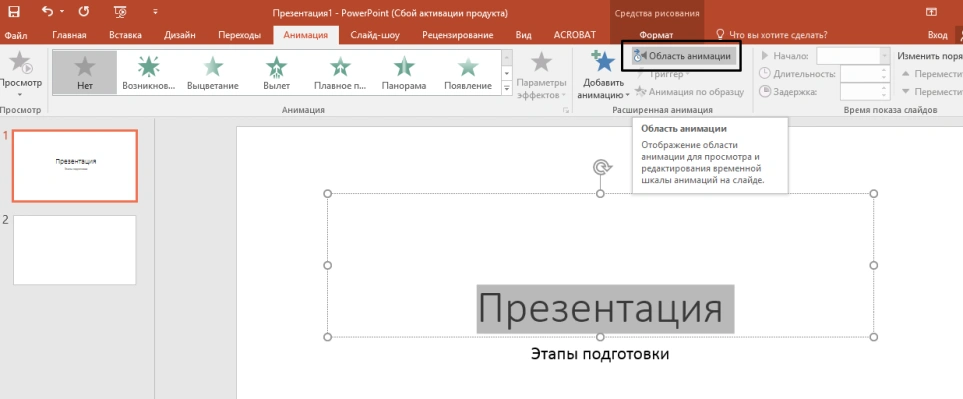The image size is (963, 399).
Task: Open Параметры эффектов options
Action: (x=541, y=76)
